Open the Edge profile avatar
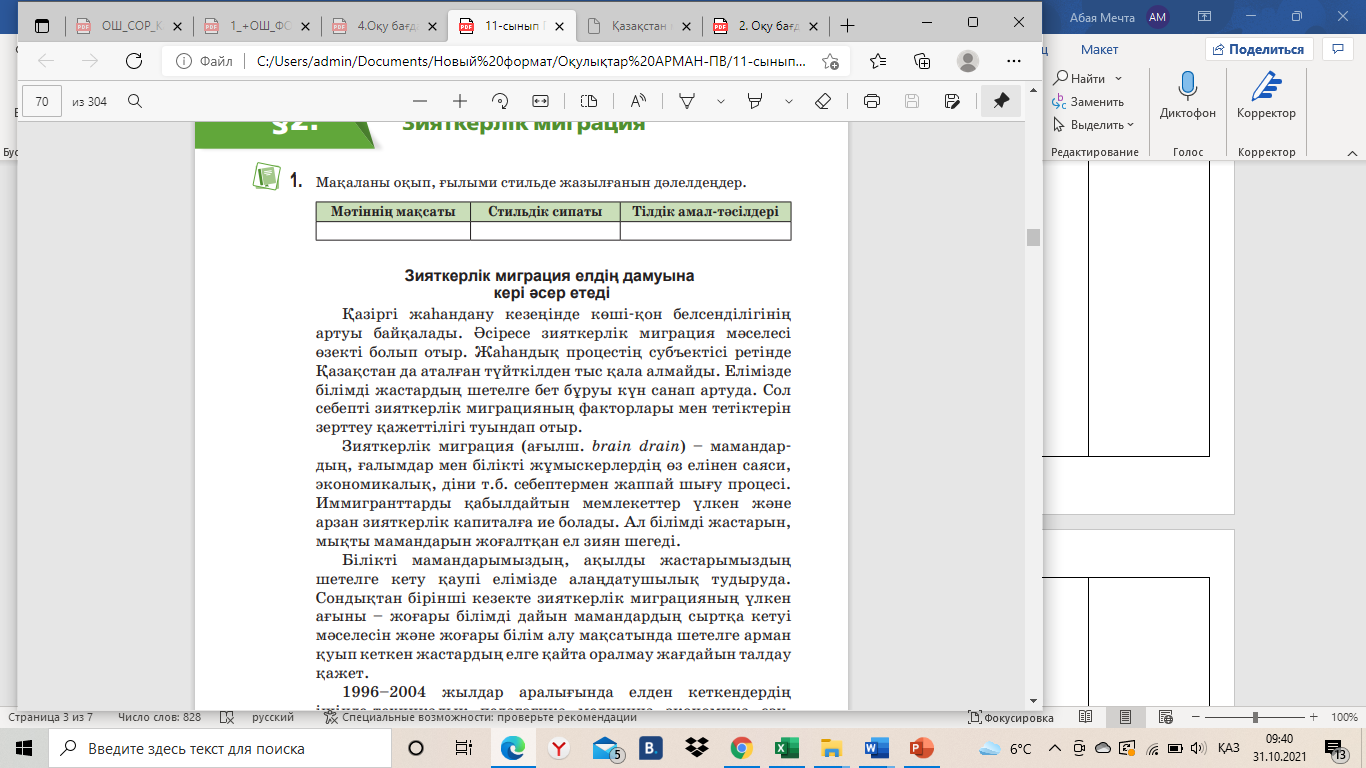The height and width of the screenshot is (768, 1366). click(967, 61)
